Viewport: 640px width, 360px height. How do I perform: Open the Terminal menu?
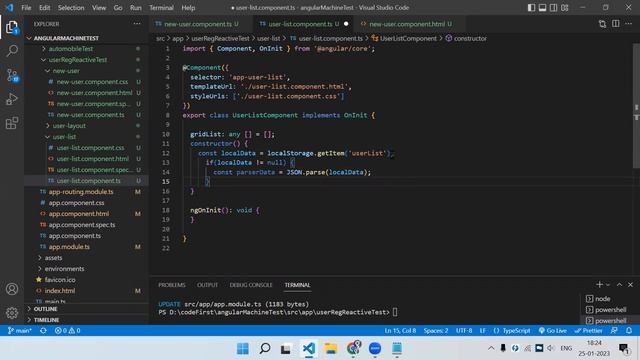[x=161, y=8]
